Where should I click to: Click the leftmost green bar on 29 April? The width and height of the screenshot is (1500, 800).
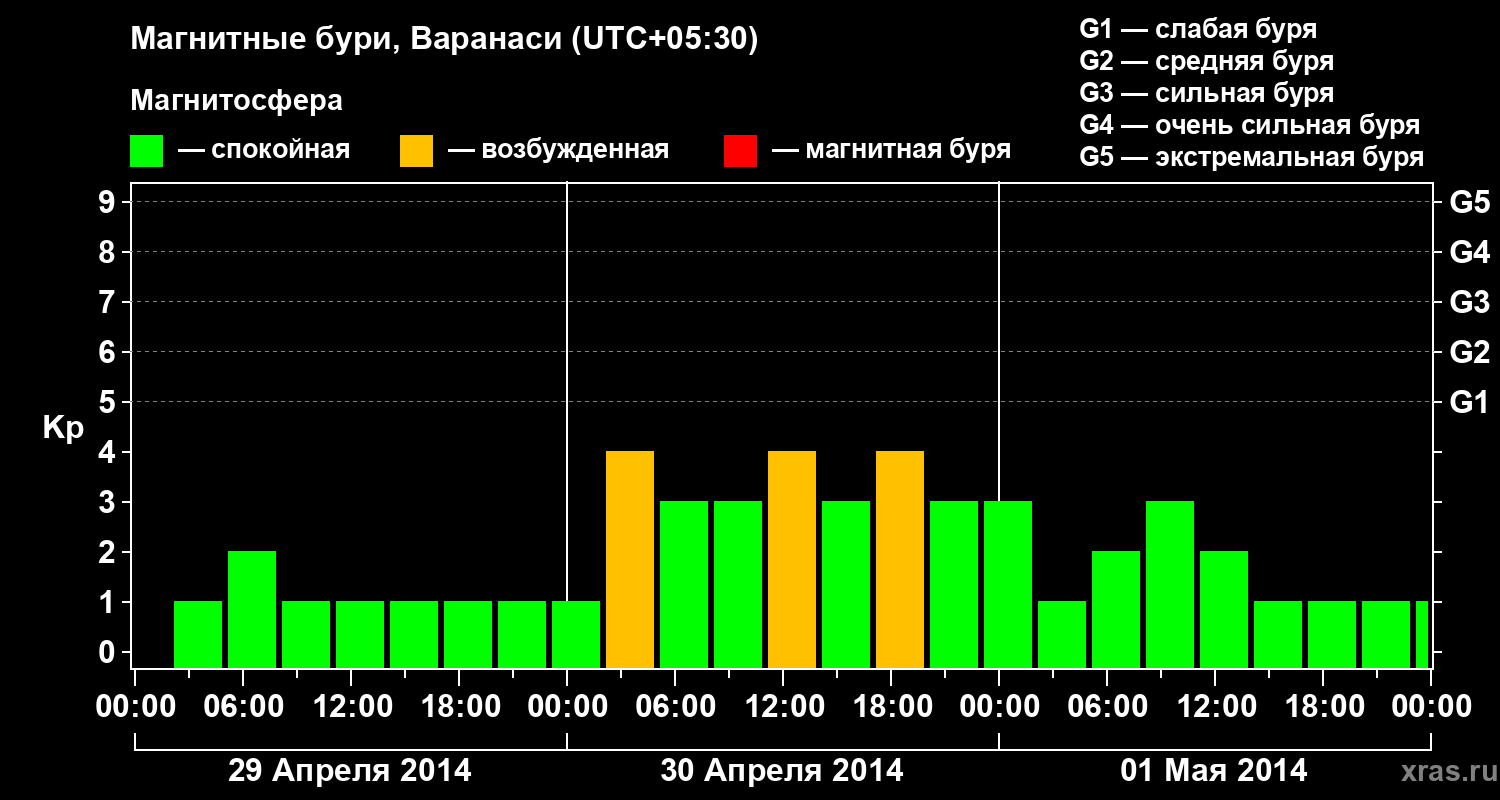198,635
